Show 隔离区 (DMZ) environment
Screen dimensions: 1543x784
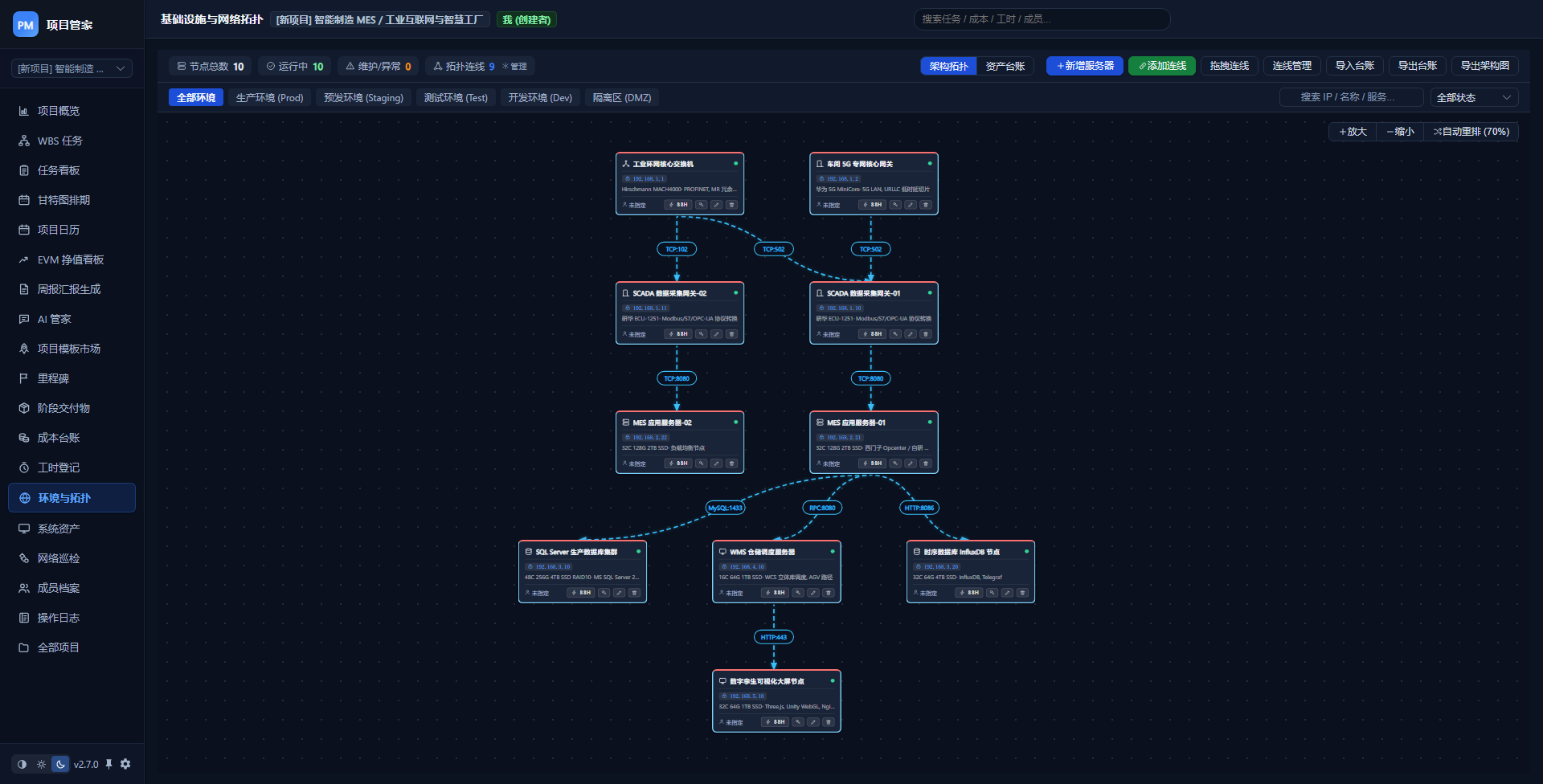(622, 97)
